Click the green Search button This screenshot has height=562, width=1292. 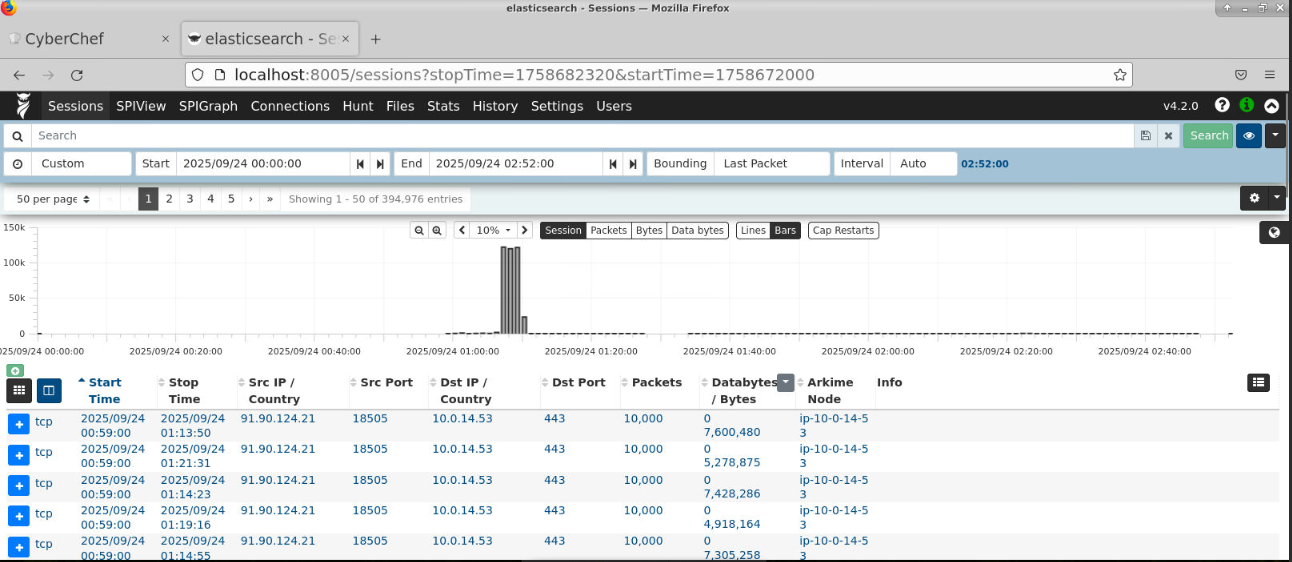point(1208,136)
